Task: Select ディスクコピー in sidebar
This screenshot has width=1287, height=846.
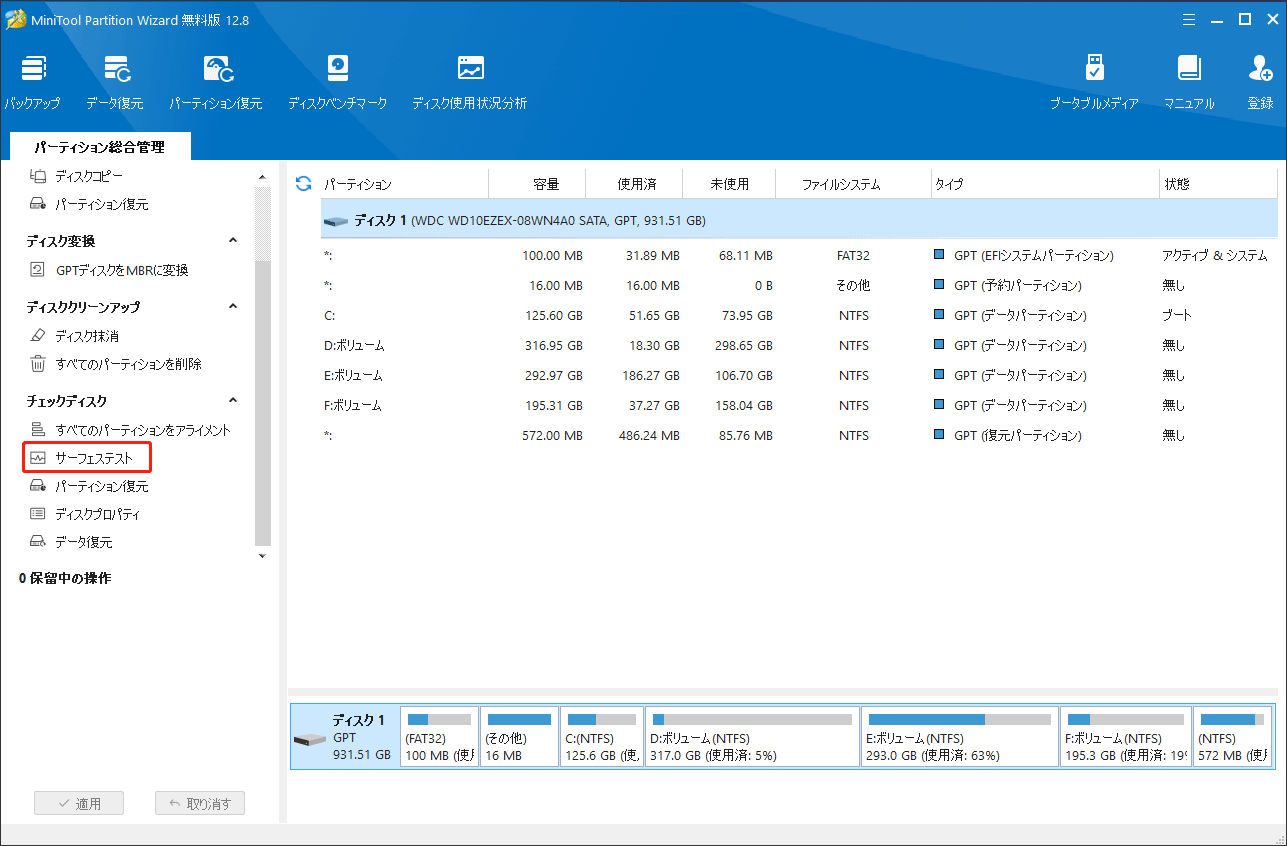Action: click(89, 176)
